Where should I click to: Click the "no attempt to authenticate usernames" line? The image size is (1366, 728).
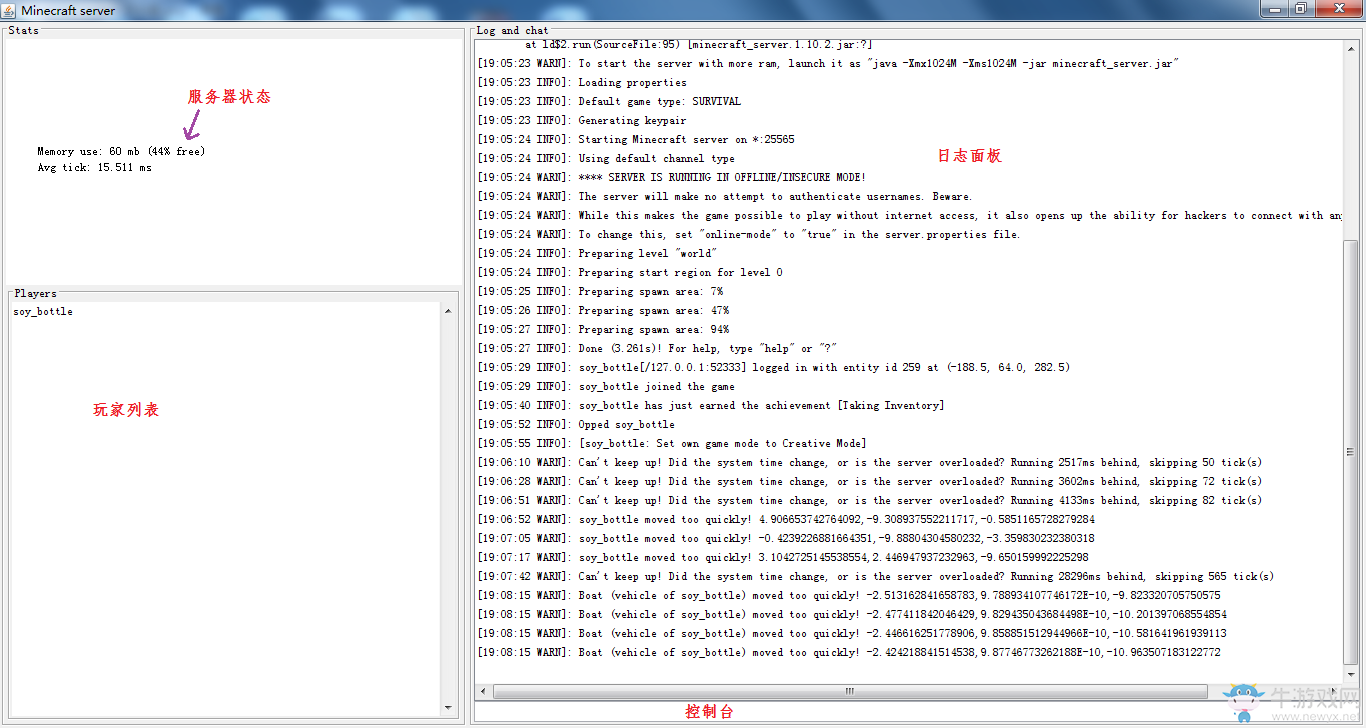pos(725,197)
